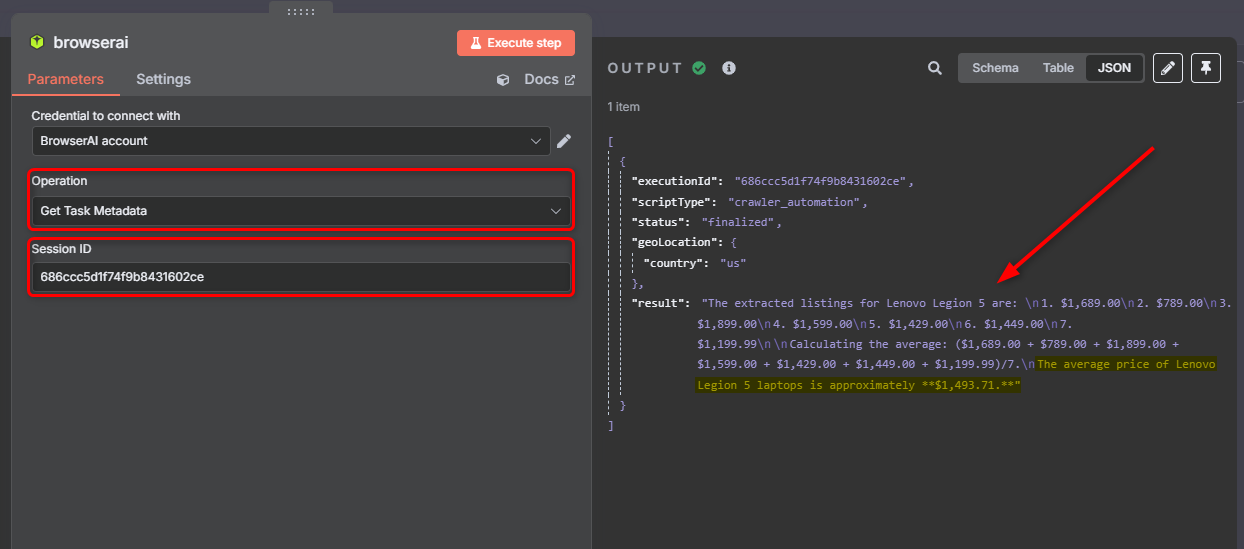Click the "executionId" key in JSON
1244x549 pixels.
(x=675, y=182)
